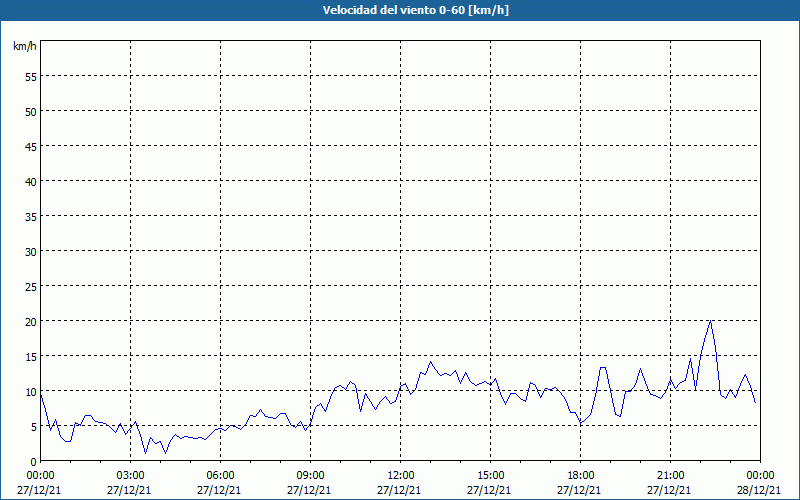Click the "27/12/21" date under "12:00"

click(x=399, y=490)
